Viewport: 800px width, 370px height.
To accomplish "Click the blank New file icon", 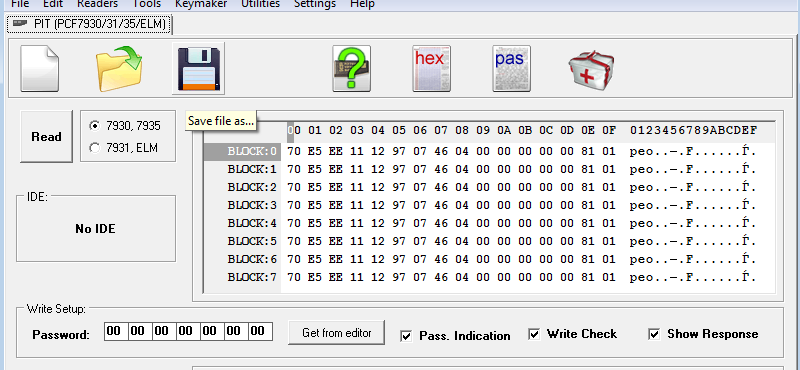I will pyautogui.click(x=40, y=68).
